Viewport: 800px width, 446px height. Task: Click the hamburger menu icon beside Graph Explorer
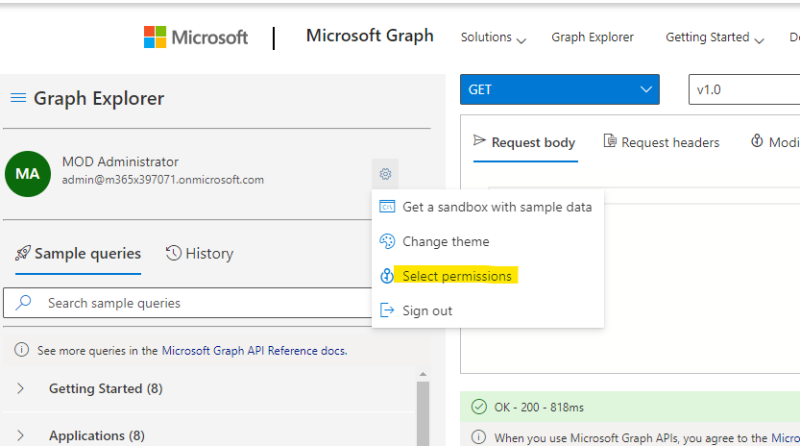[18, 97]
